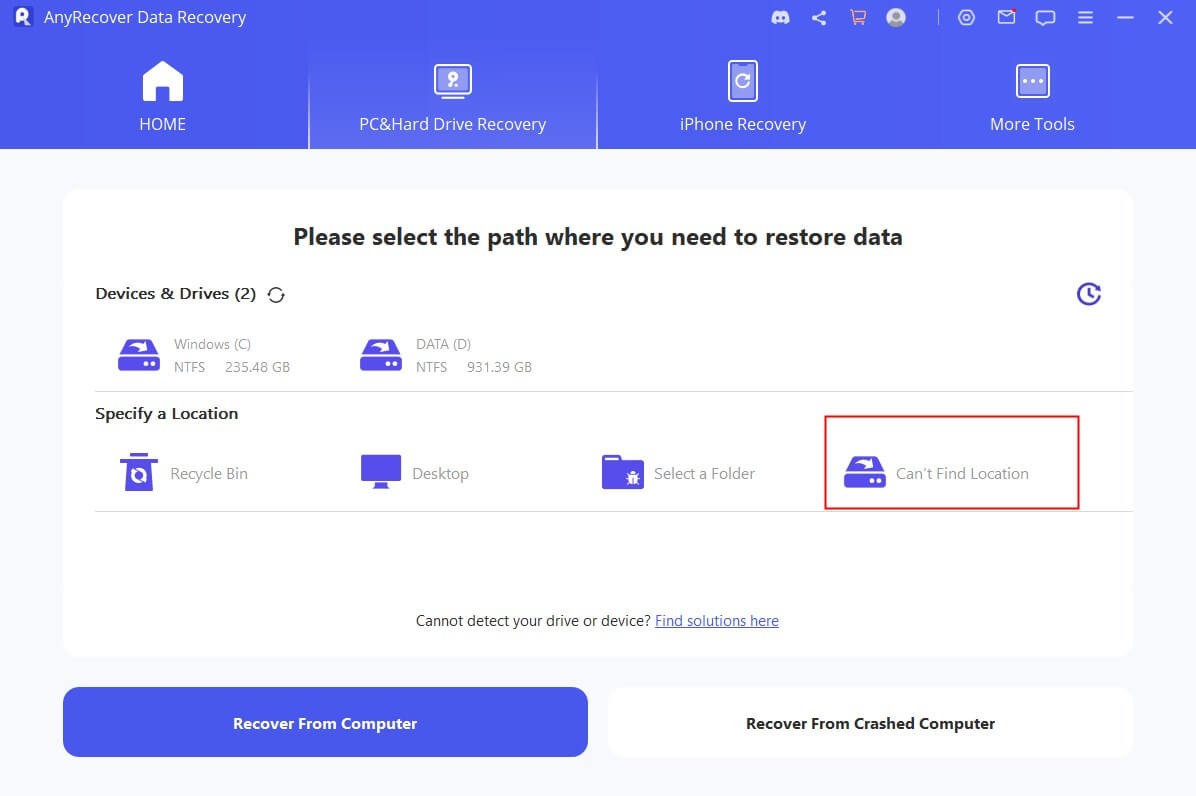Screen dimensions: 1196x796
Task: Open the feedback chat bubble icon
Action: [x=1046, y=17]
